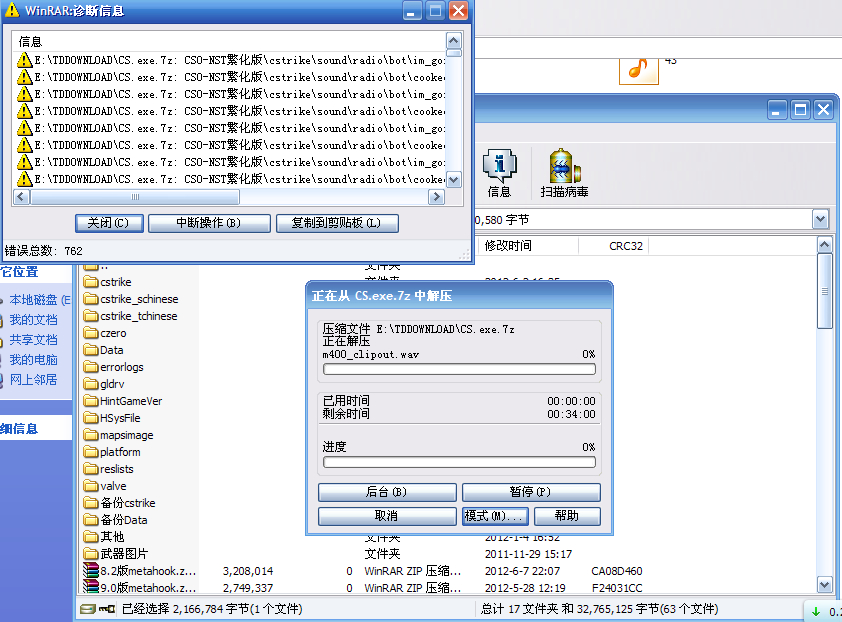Click the WinRAR file list scroll-down arrow

tap(825, 584)
